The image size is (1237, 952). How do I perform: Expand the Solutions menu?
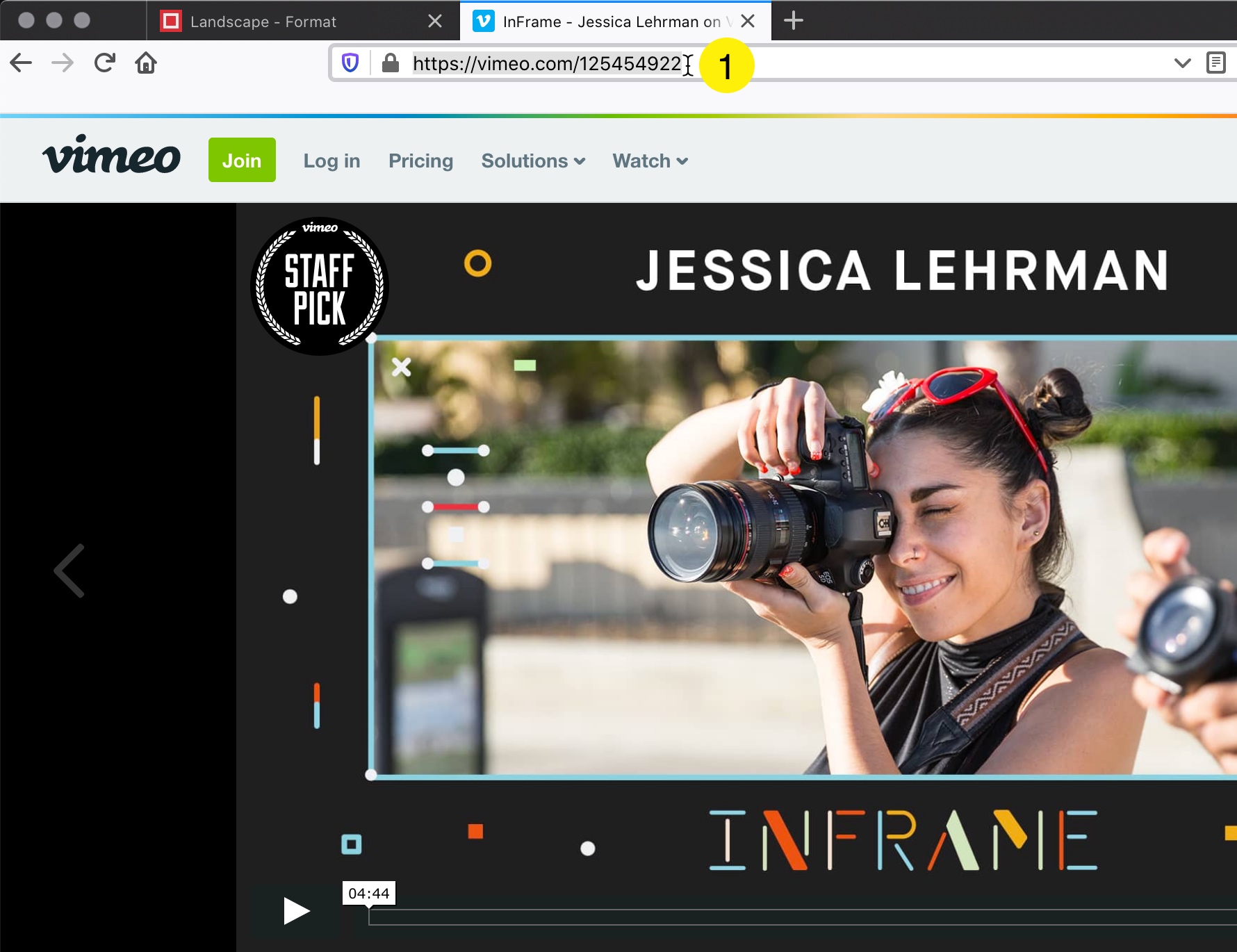(x=533, y=161)
